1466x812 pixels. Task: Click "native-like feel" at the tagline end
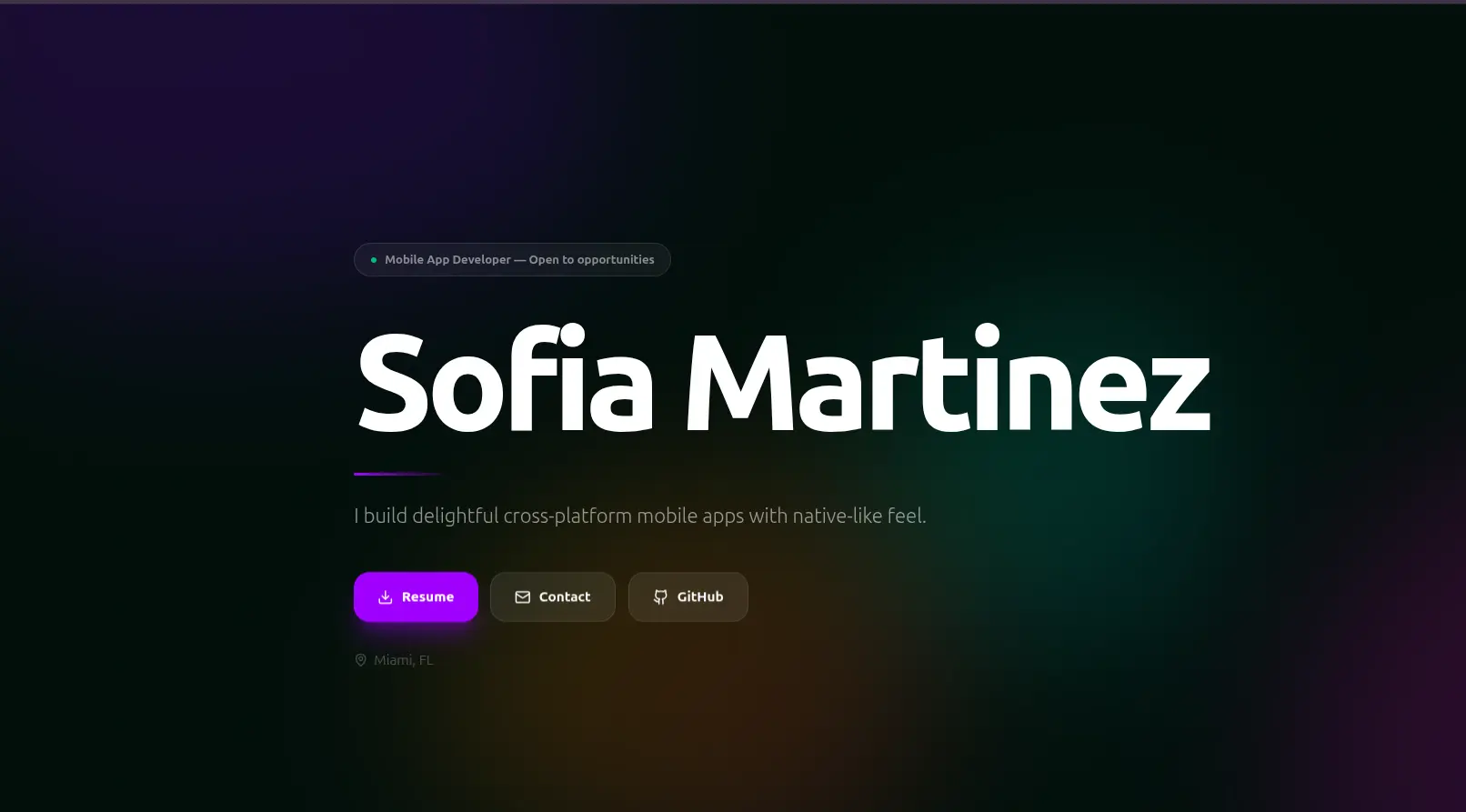[x=859, y=516]
